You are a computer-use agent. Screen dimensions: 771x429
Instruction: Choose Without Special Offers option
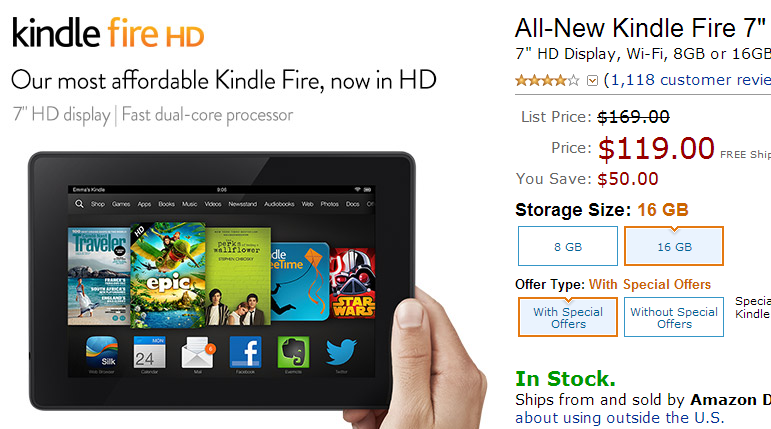[x=674, y=317]
